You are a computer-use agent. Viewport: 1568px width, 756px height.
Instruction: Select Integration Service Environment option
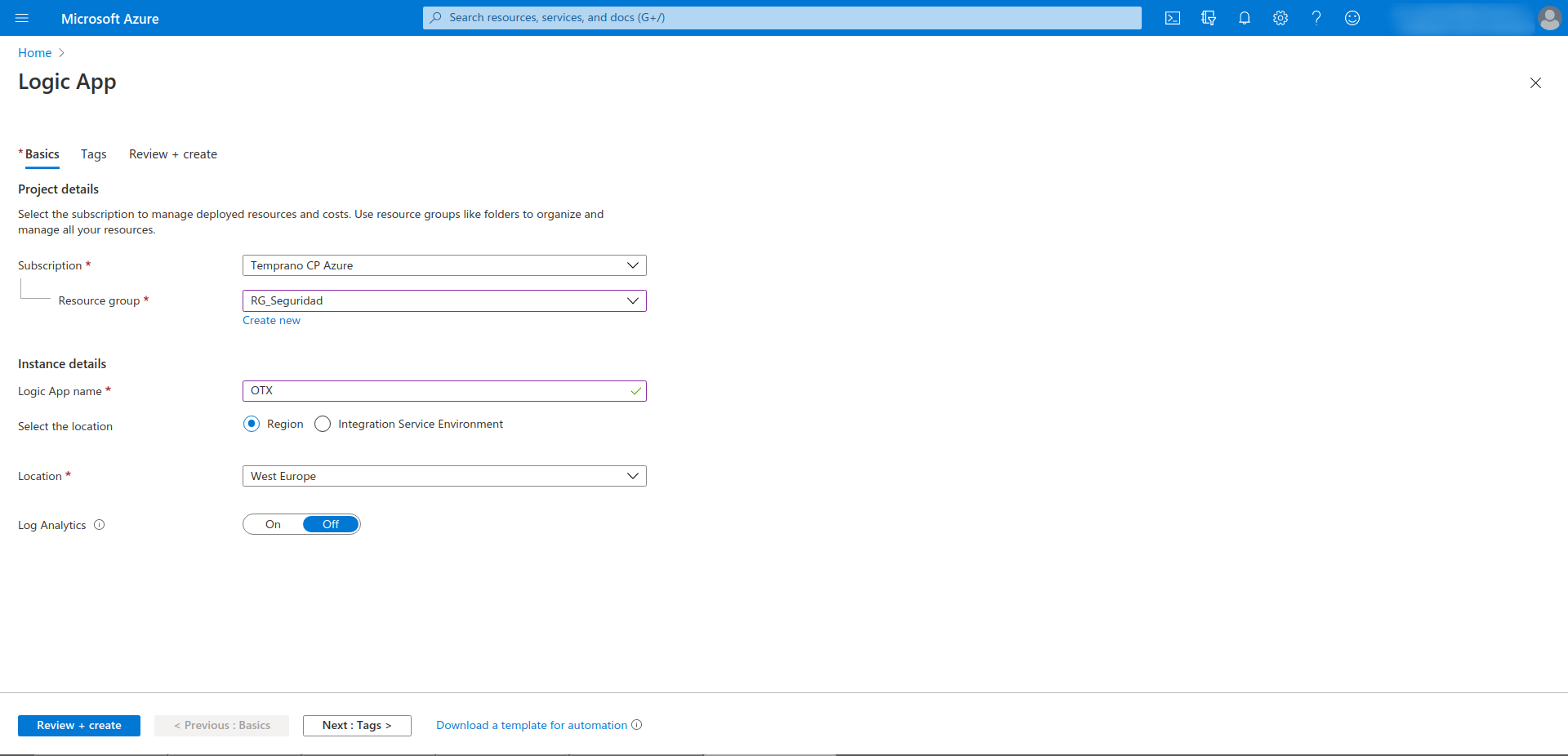click(x=323, y=424)
